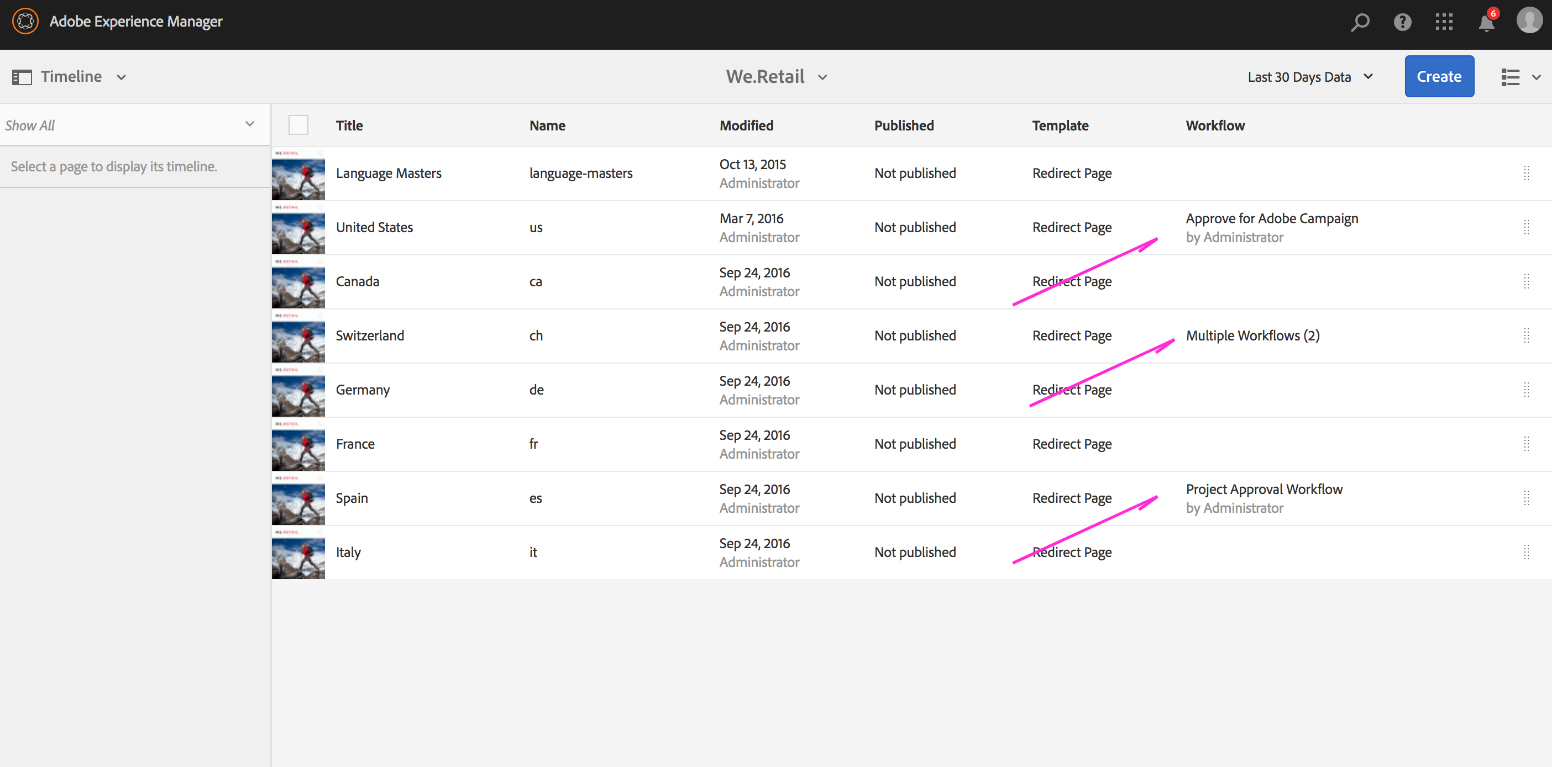The image size is (1552, 767).
Task: Open the user profile avatar
Action: point(1530,20)
